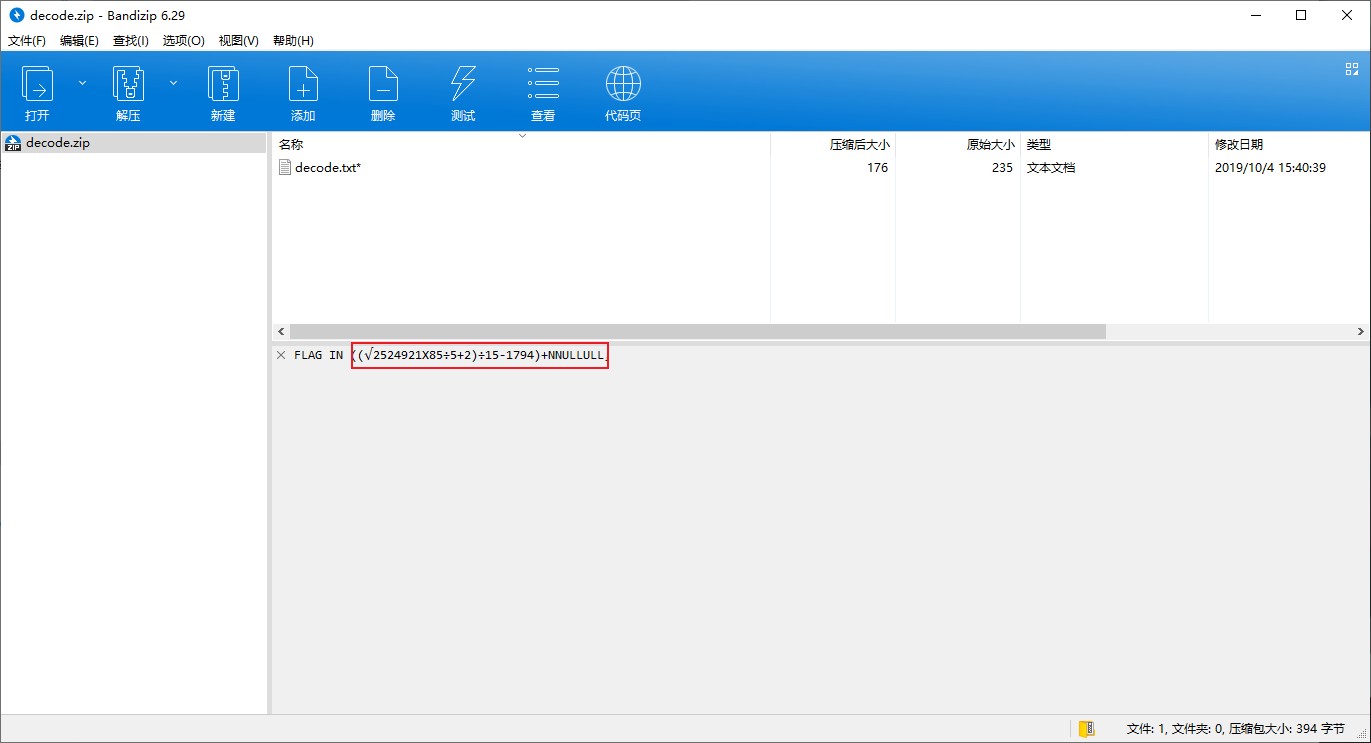The height and width of the screenshot is (743, 1371).
Task: Sort by the 类型 column header
Action: click(x=1038, y=144)
